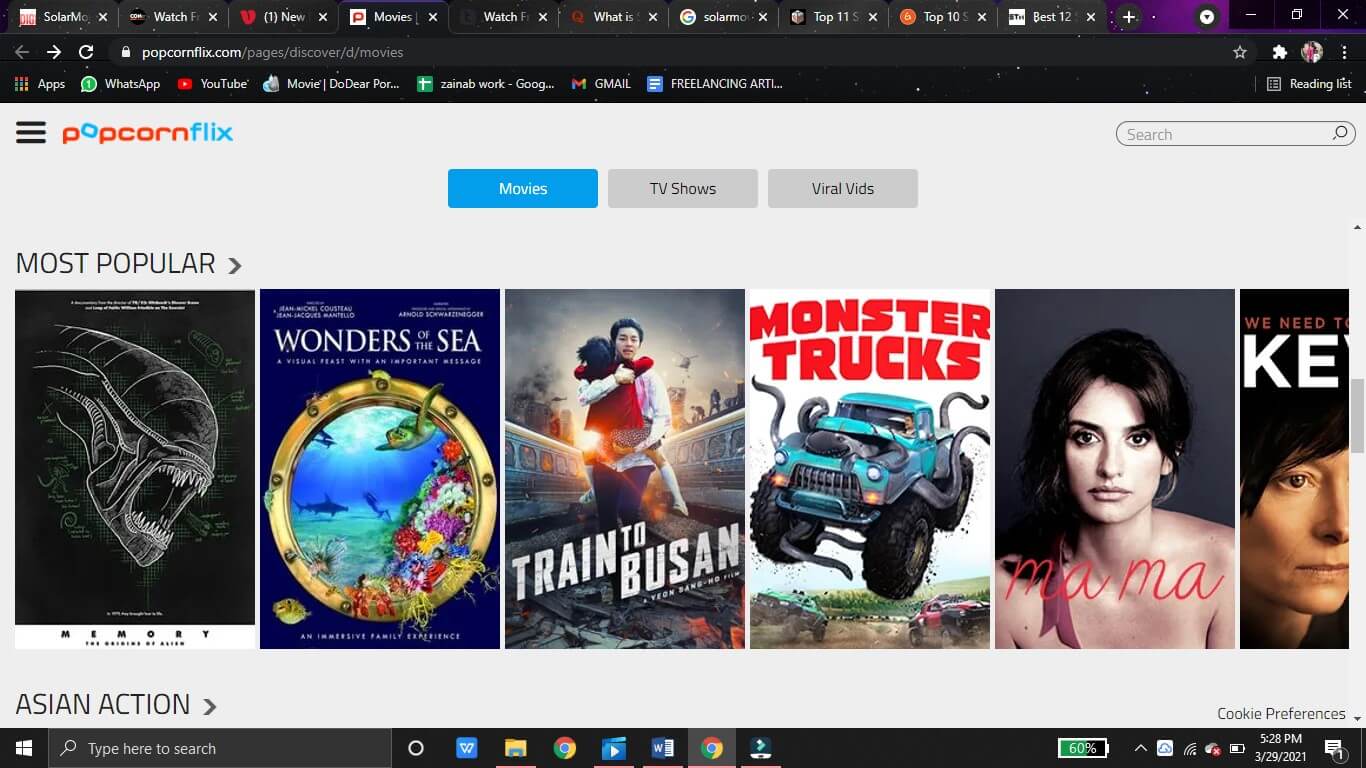The width and height of the screenshot is (1366, 768).
Task: Click the green 60% battery indicator
Action: pos(1083,748)
